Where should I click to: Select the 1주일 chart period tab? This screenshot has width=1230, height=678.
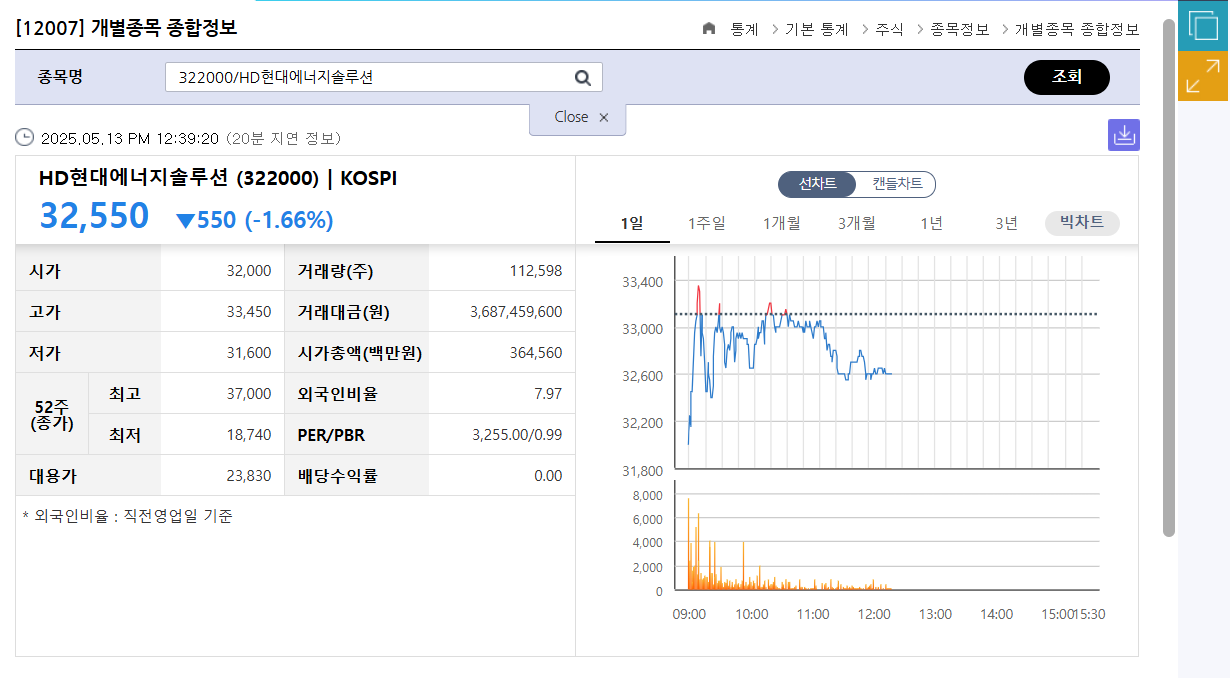point(706,223)
